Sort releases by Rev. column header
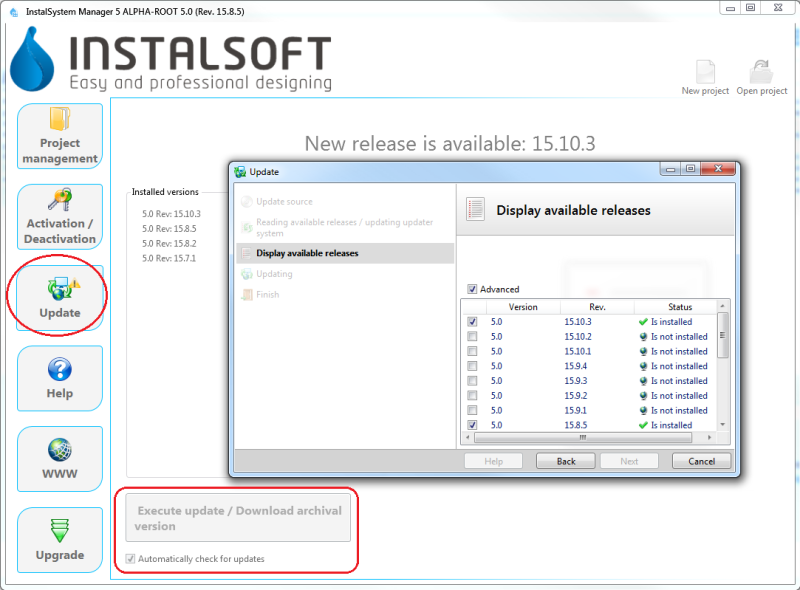This screenshot has height=590, width=800. coord(597,307)
